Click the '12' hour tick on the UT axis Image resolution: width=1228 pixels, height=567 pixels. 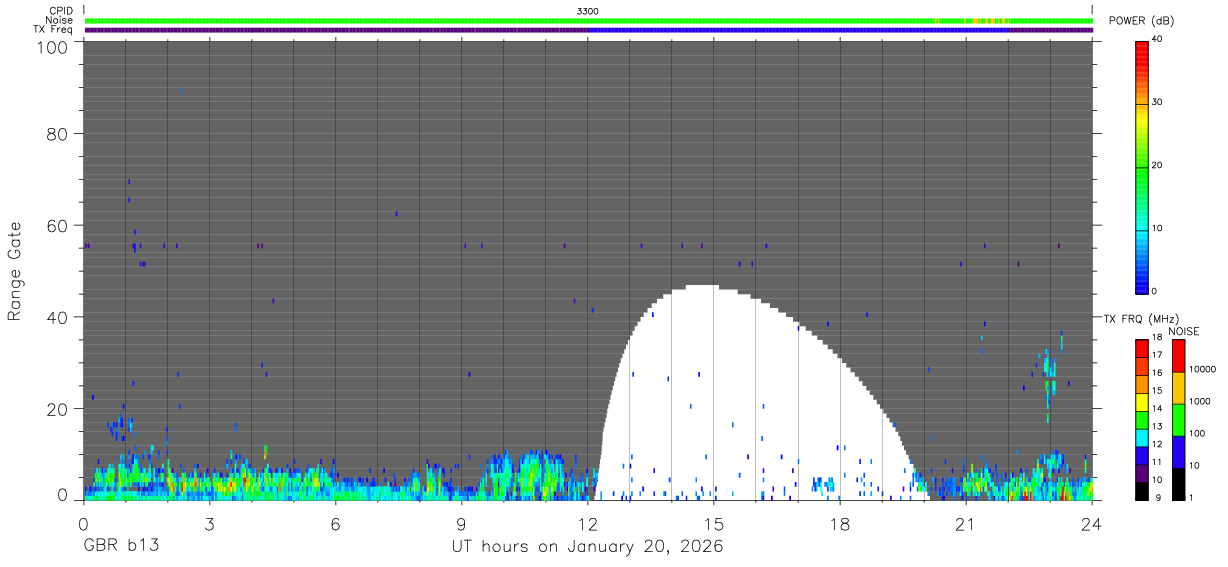point(588,523)
